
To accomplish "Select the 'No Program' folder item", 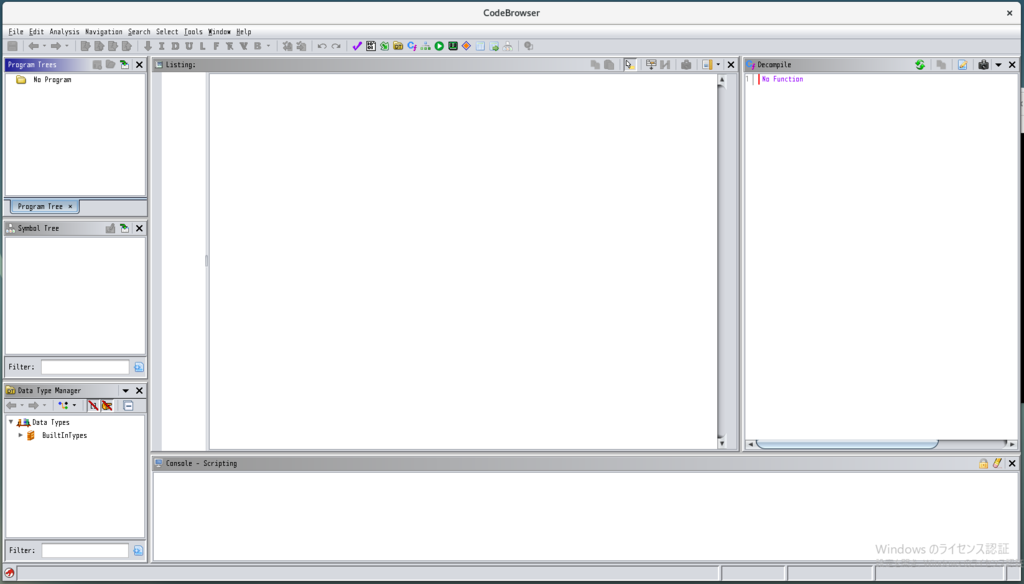I will pos(43,80).
